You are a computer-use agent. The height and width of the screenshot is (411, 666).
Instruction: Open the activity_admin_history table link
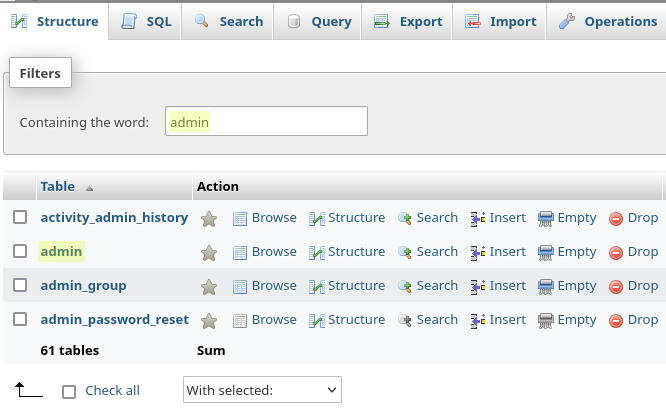114,217
